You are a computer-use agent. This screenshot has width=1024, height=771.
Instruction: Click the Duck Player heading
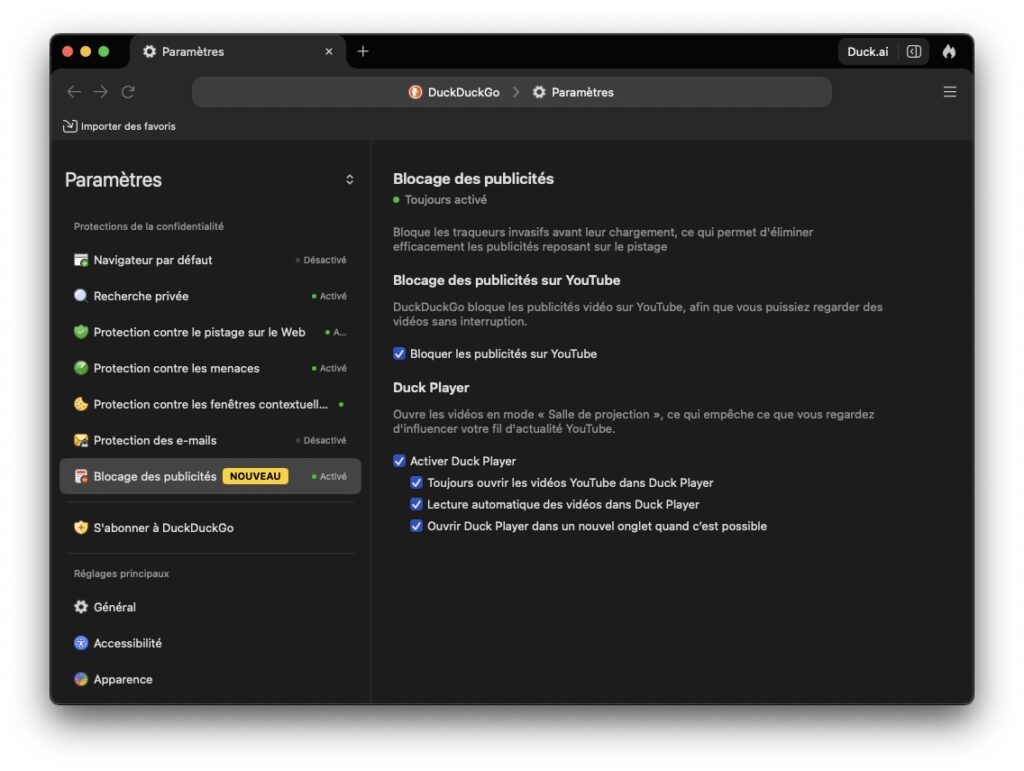point(431,387)
